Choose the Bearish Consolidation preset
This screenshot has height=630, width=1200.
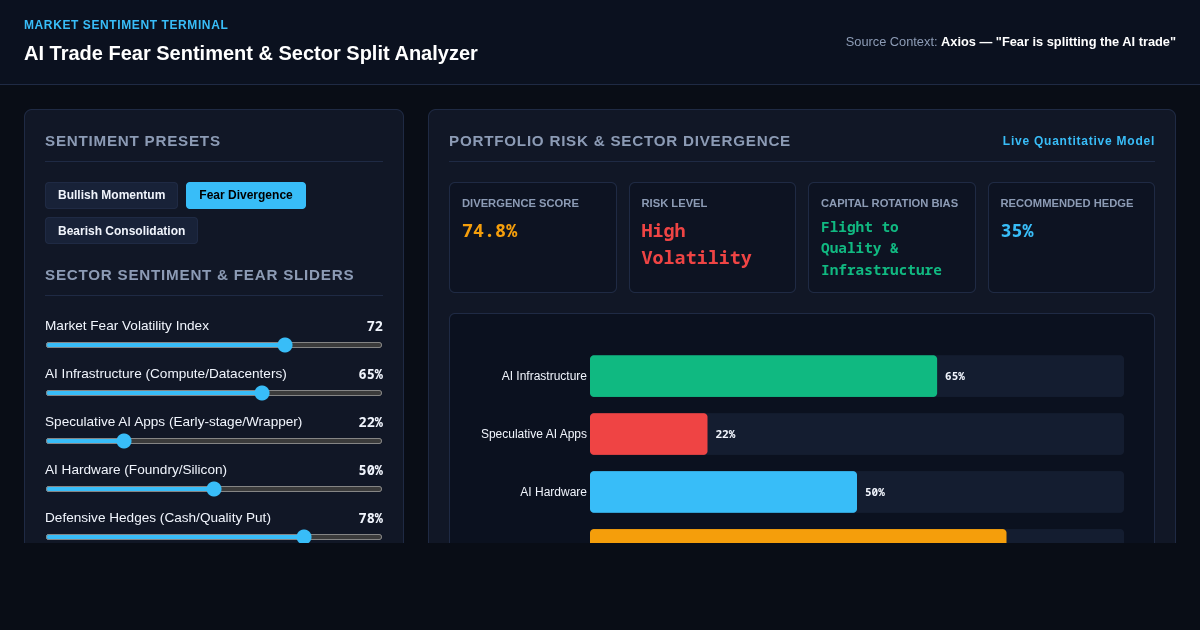tap(121, 231)
